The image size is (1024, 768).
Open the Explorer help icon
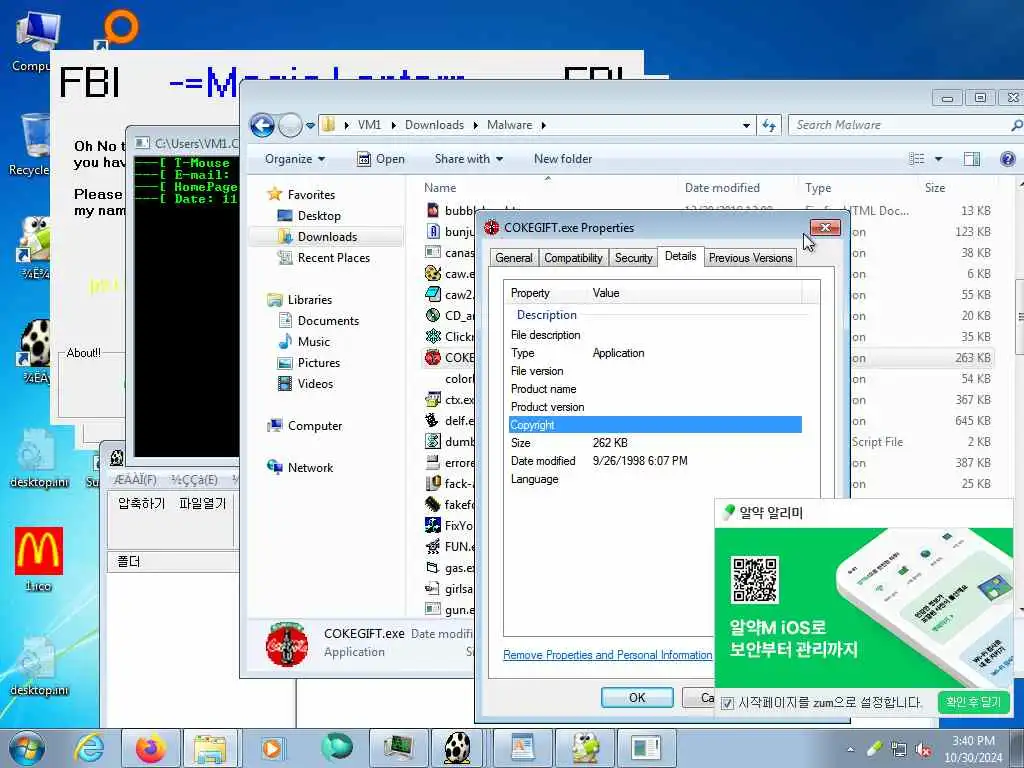[x=1008, y=159]
